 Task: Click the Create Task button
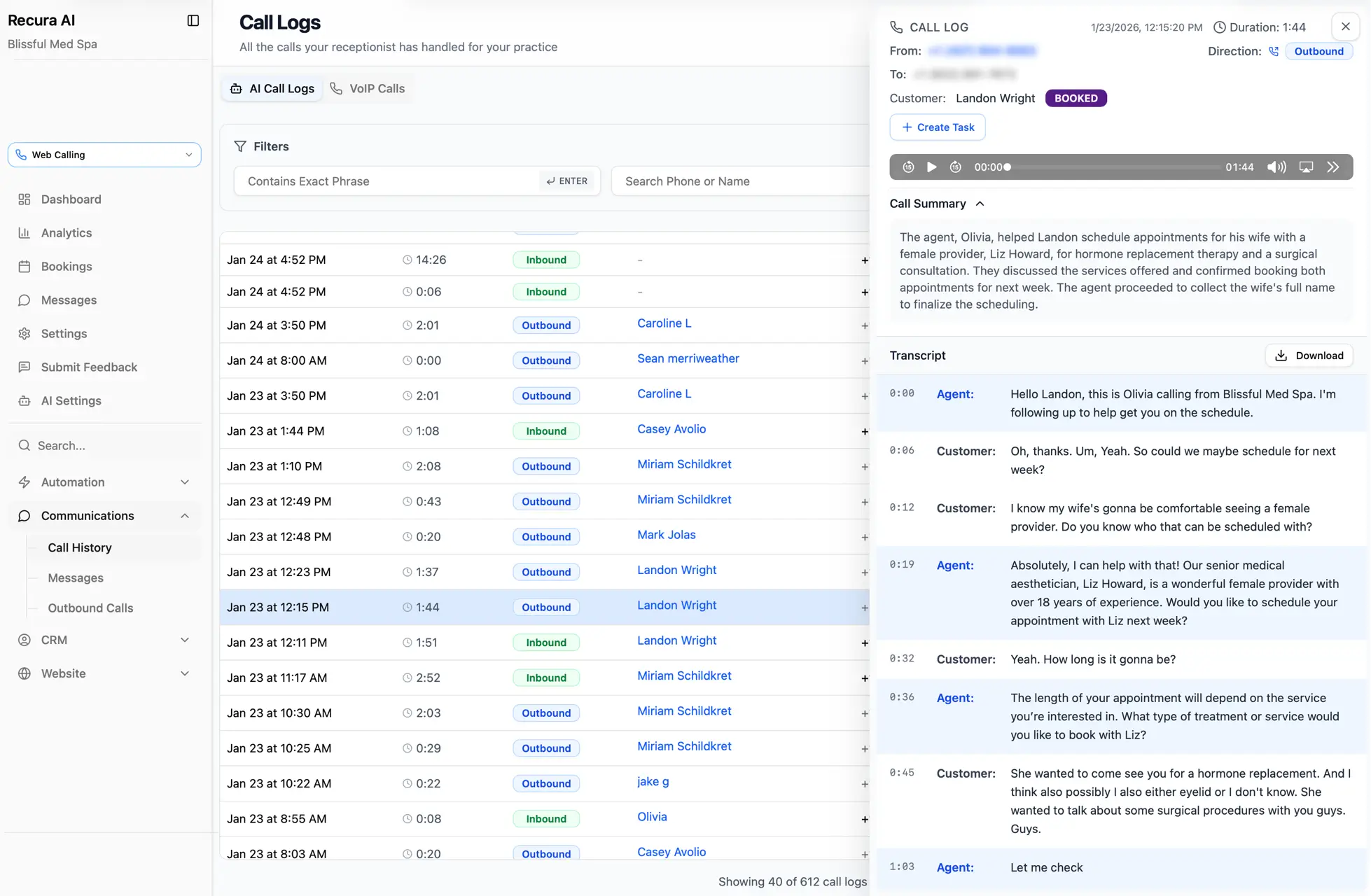tap(937, 127)
